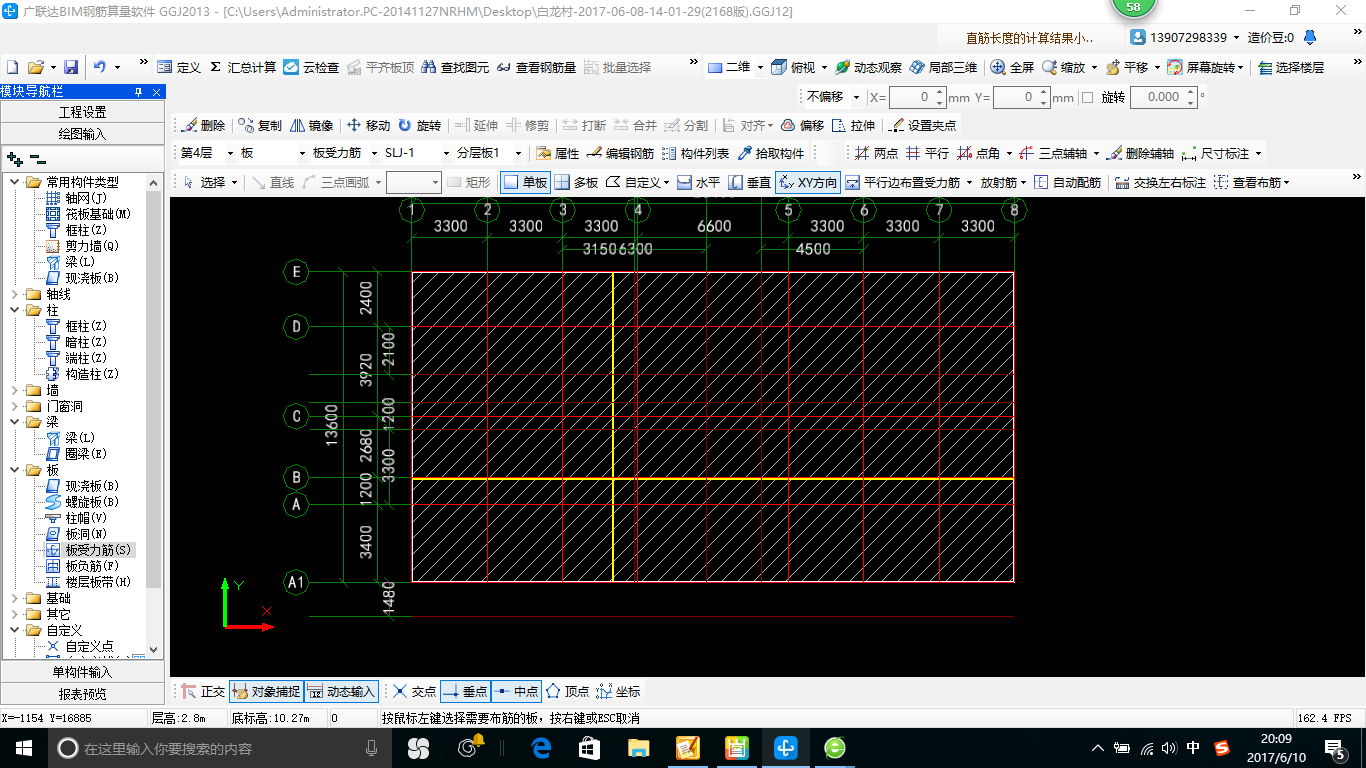Viewport: 1366px width, 768px height.
Task: Select 旋转 rotate tool in edit toolbar
Action: pyautogui.click(x=419, y=125)
